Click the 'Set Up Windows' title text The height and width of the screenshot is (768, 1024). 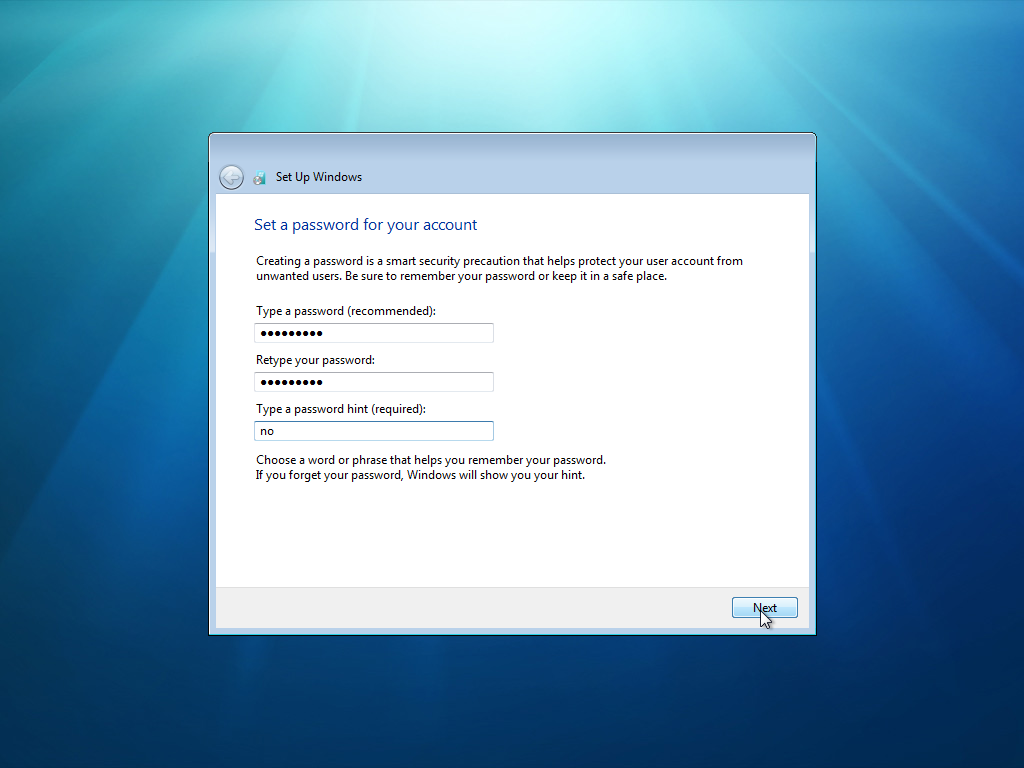(319, 177)
